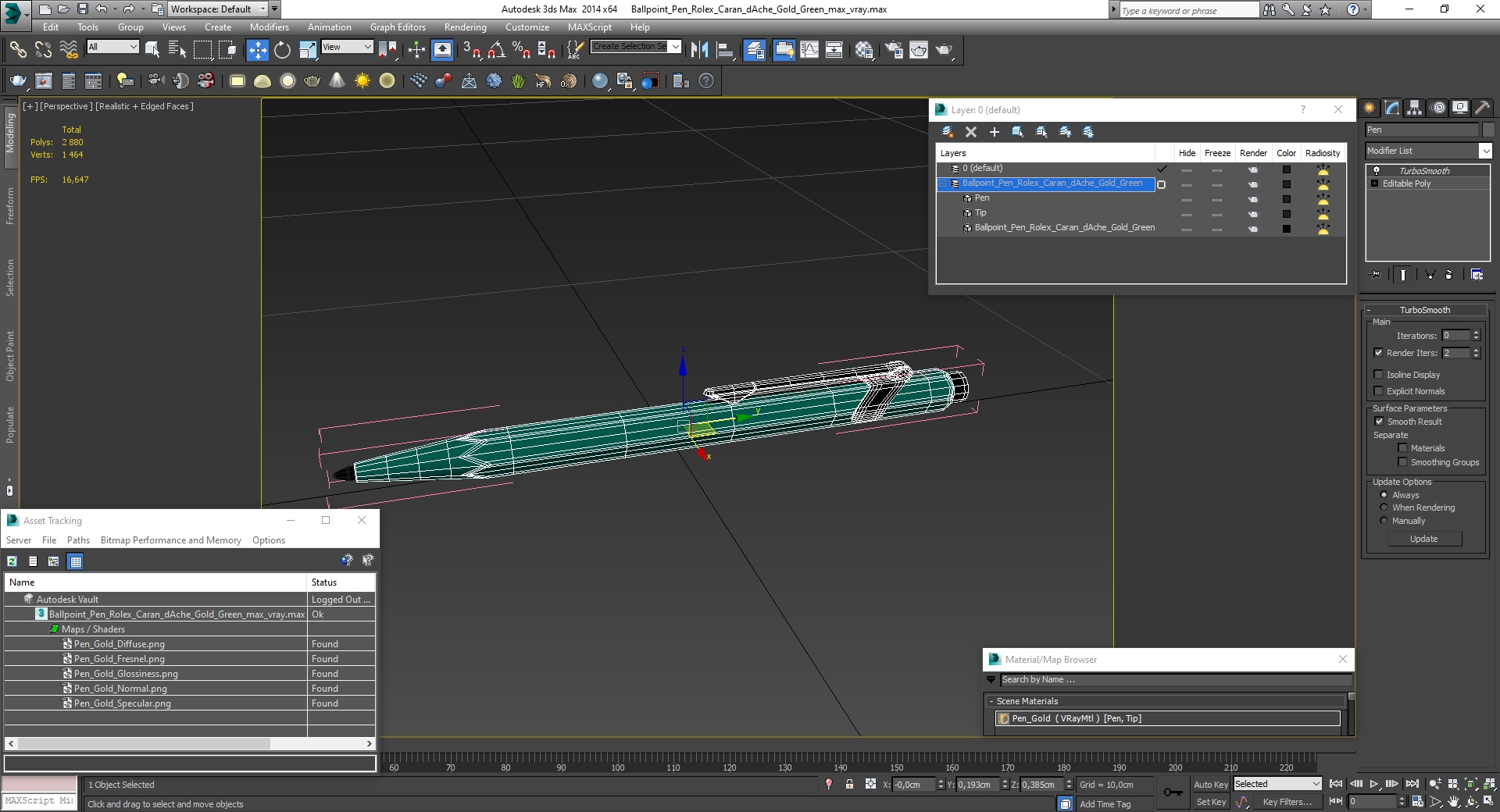Select the When Rendering update option

(x=1384, y=507)
